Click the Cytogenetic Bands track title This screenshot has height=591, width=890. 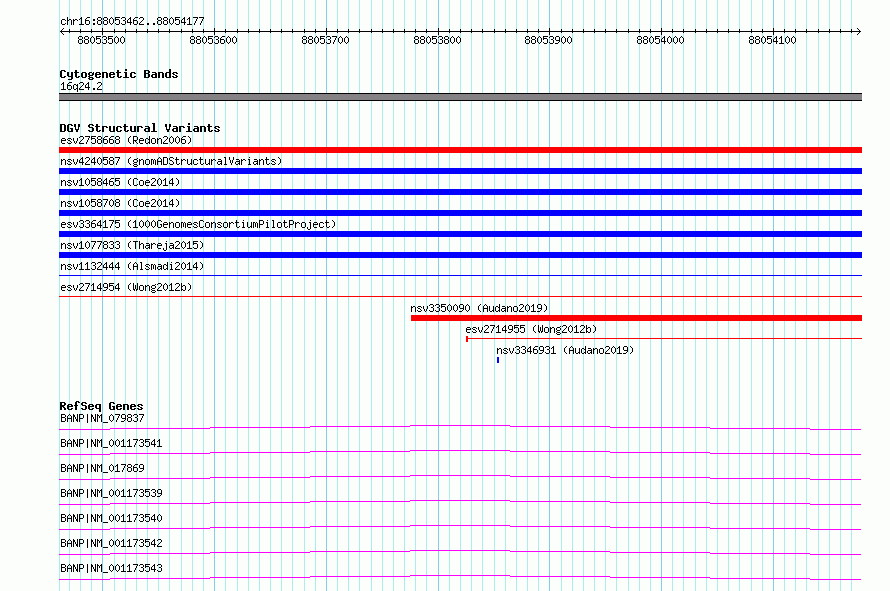119,74
